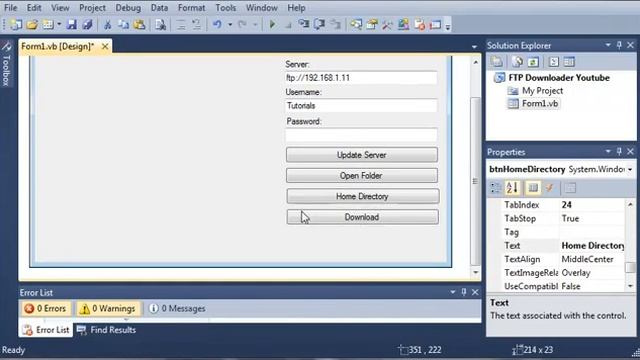Open the Window menu
This screenshot has width=640, height=360.
point(262,8)
